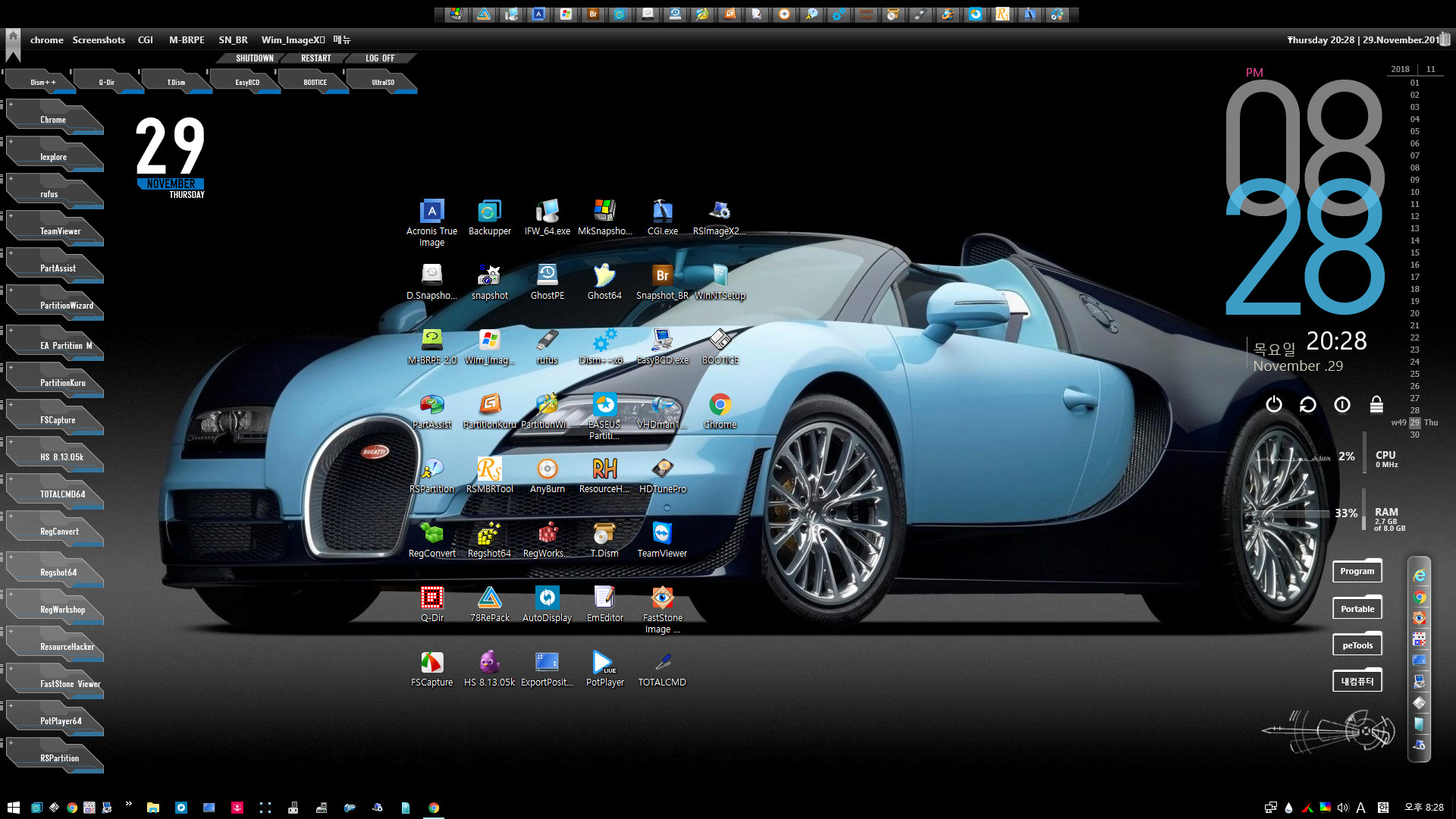Open RSImageX2 desktop icon

click(720, 217)
